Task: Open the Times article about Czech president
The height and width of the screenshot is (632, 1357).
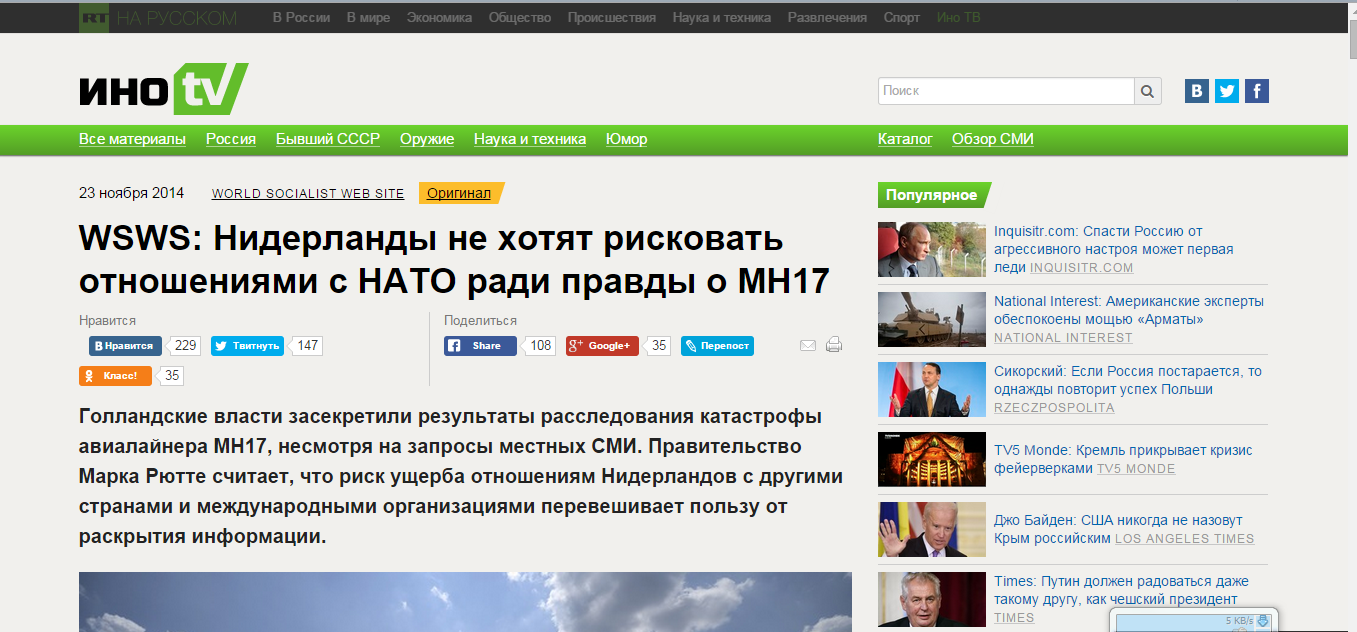Action: [x=1121, y=590]
